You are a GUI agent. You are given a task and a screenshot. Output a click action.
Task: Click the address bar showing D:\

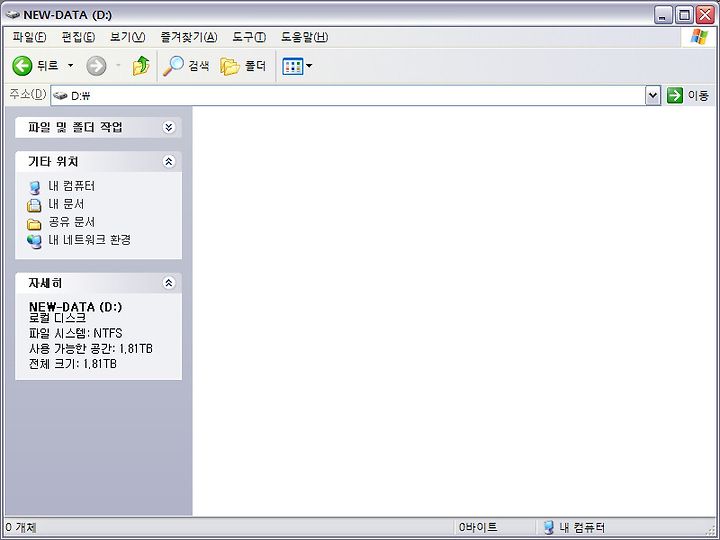(x=348, y=96)
